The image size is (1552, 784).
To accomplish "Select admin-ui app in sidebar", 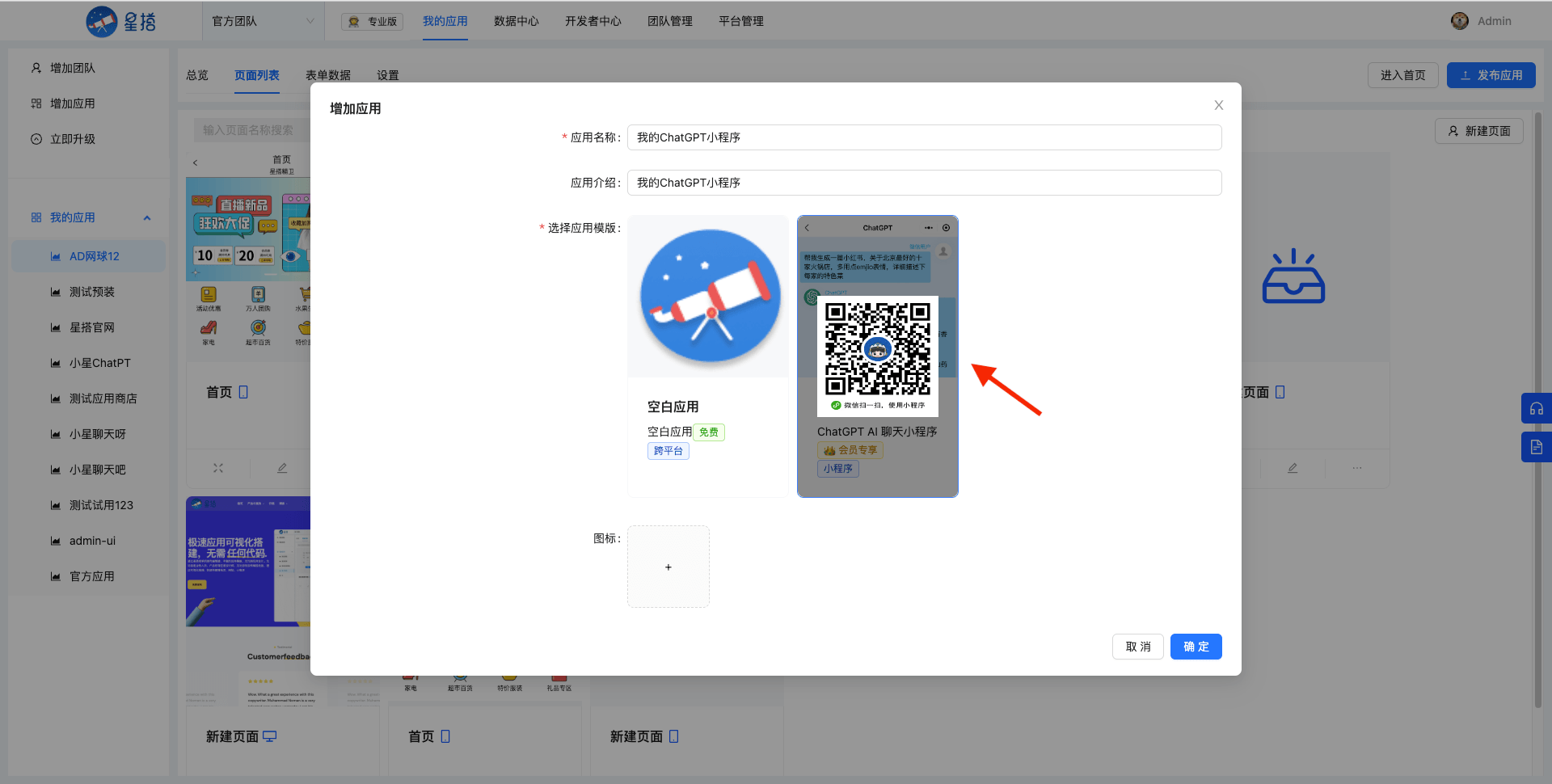I will [89, 541].
